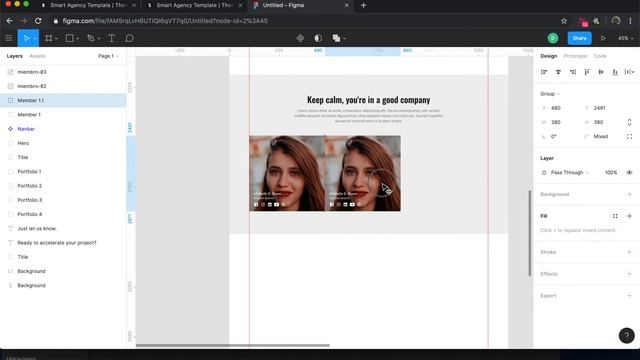Screen dimensions: 640x360
Task: Click the Use as Mask icon
Action: tap(318, 38)
